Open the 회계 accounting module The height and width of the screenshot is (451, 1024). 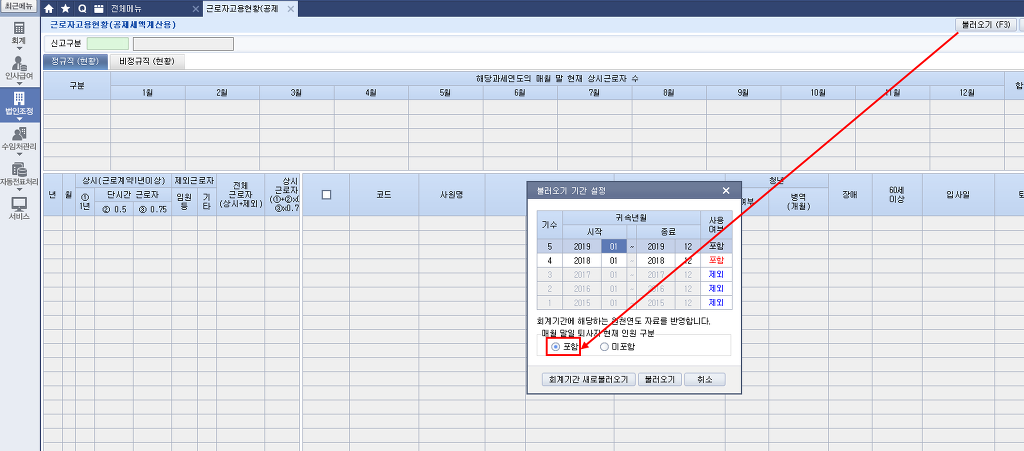point(19,33)
